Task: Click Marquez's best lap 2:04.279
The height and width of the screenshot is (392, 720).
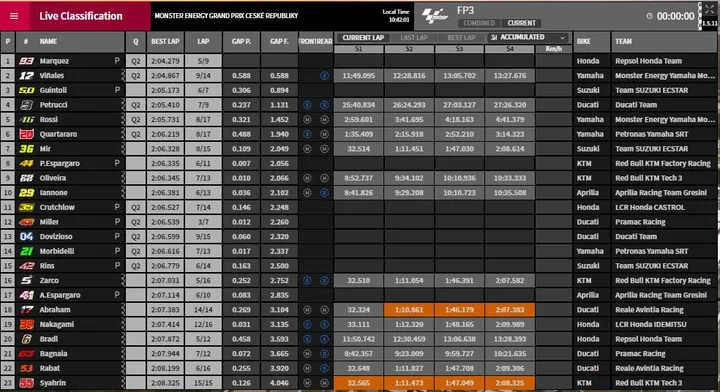Action: coord(165,61)
